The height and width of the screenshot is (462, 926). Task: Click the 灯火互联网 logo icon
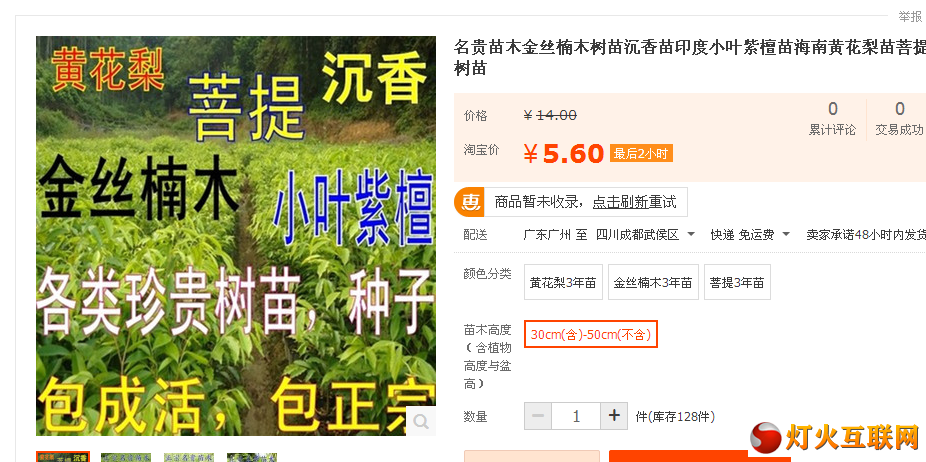pyautogui.click(x=766, y=438)
